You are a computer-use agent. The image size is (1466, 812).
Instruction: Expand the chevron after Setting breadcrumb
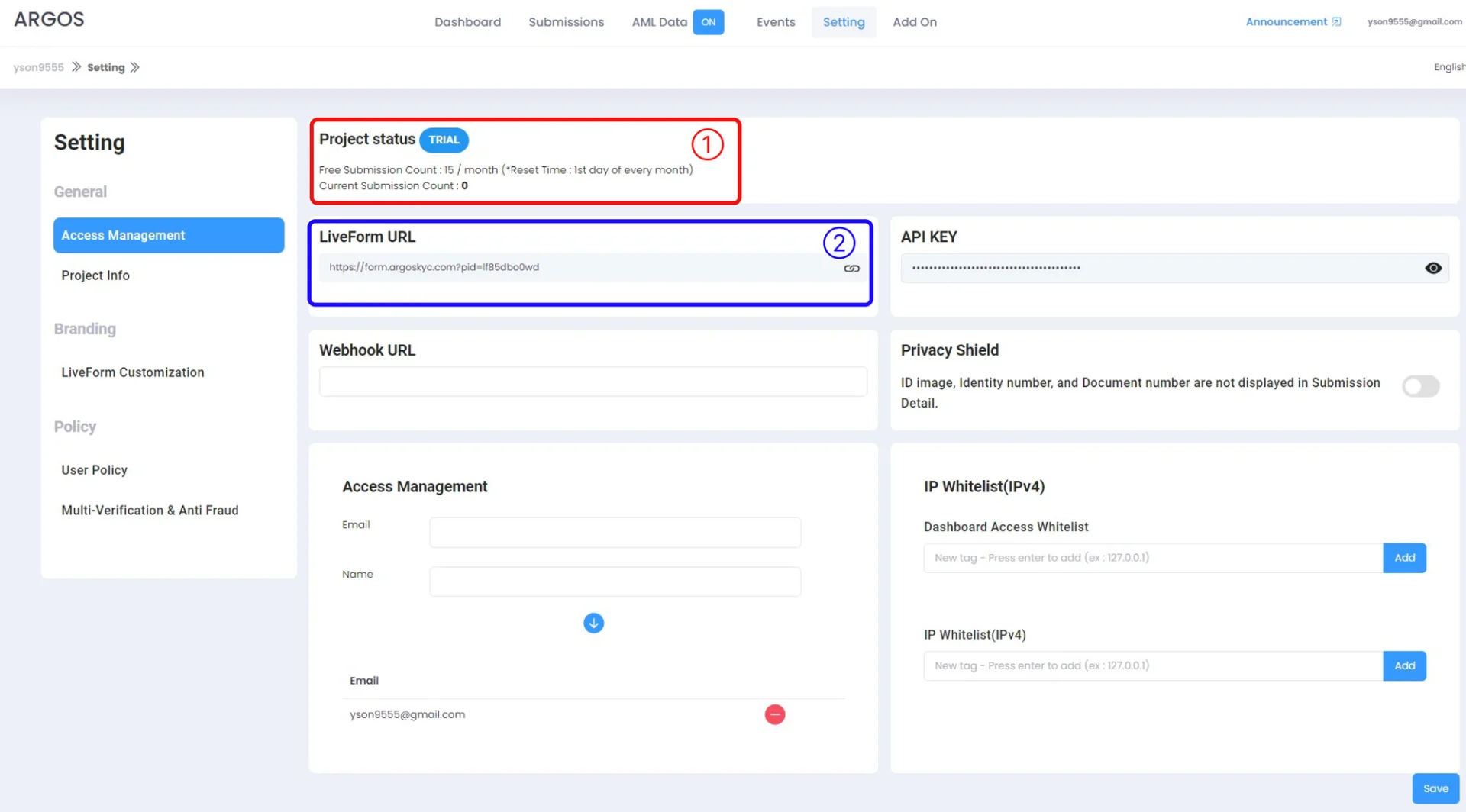click(x=135, y=67)
